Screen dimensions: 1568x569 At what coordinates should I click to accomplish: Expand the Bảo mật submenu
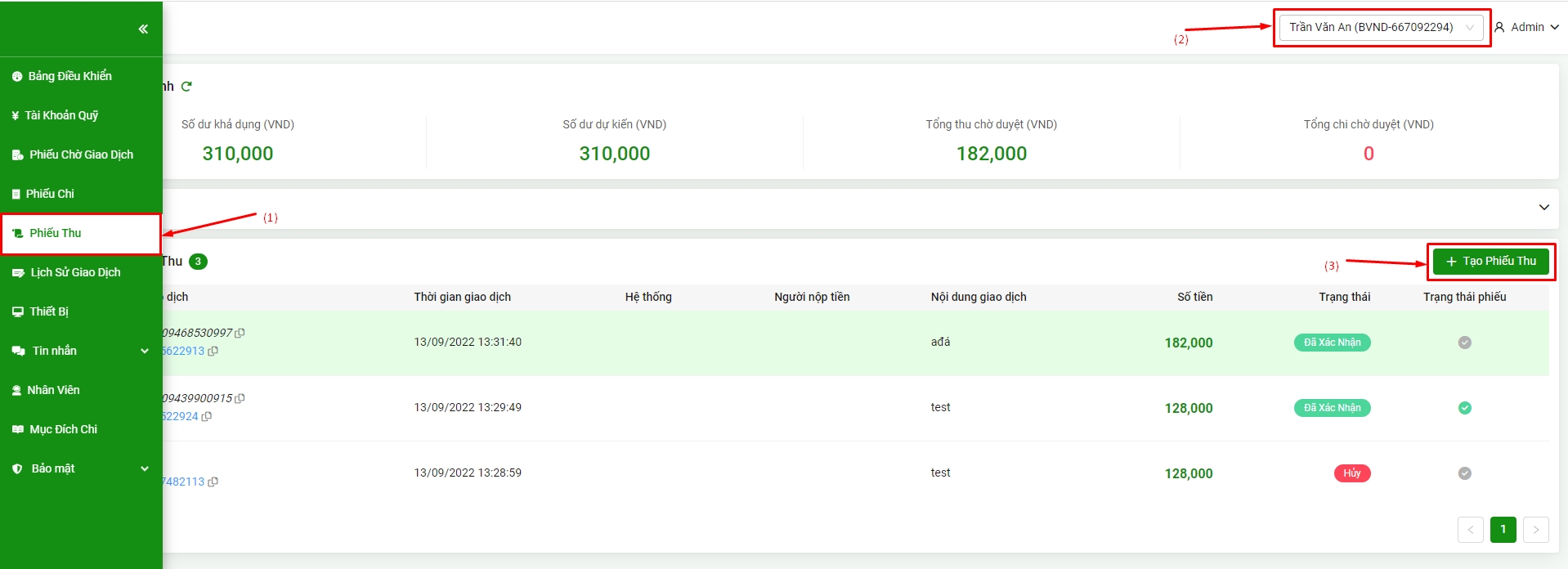[145, 468]
